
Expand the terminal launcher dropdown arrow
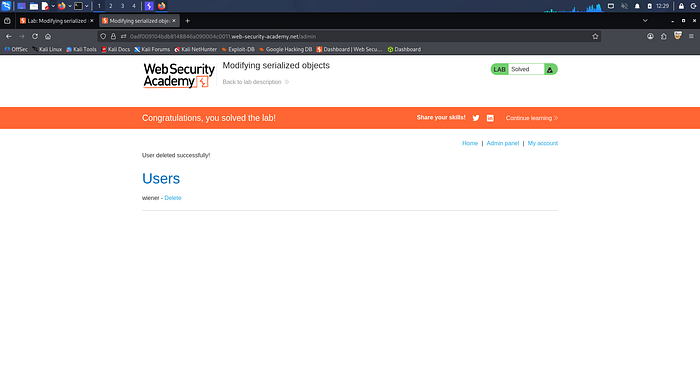pos(87,6)
